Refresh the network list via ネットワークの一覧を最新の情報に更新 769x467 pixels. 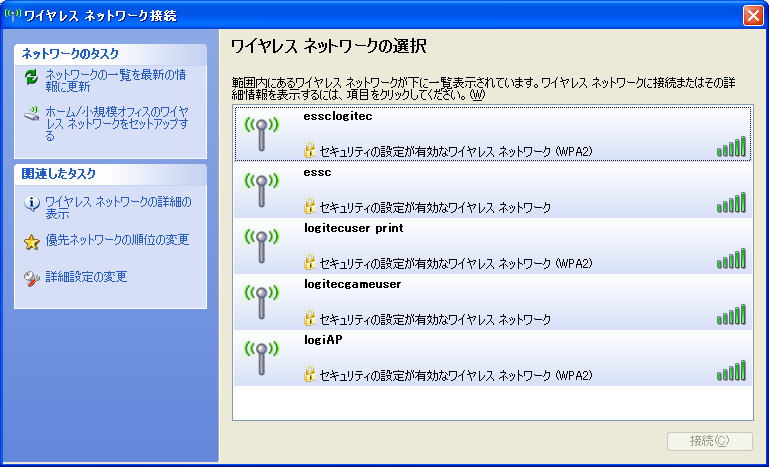click(116, 81)
